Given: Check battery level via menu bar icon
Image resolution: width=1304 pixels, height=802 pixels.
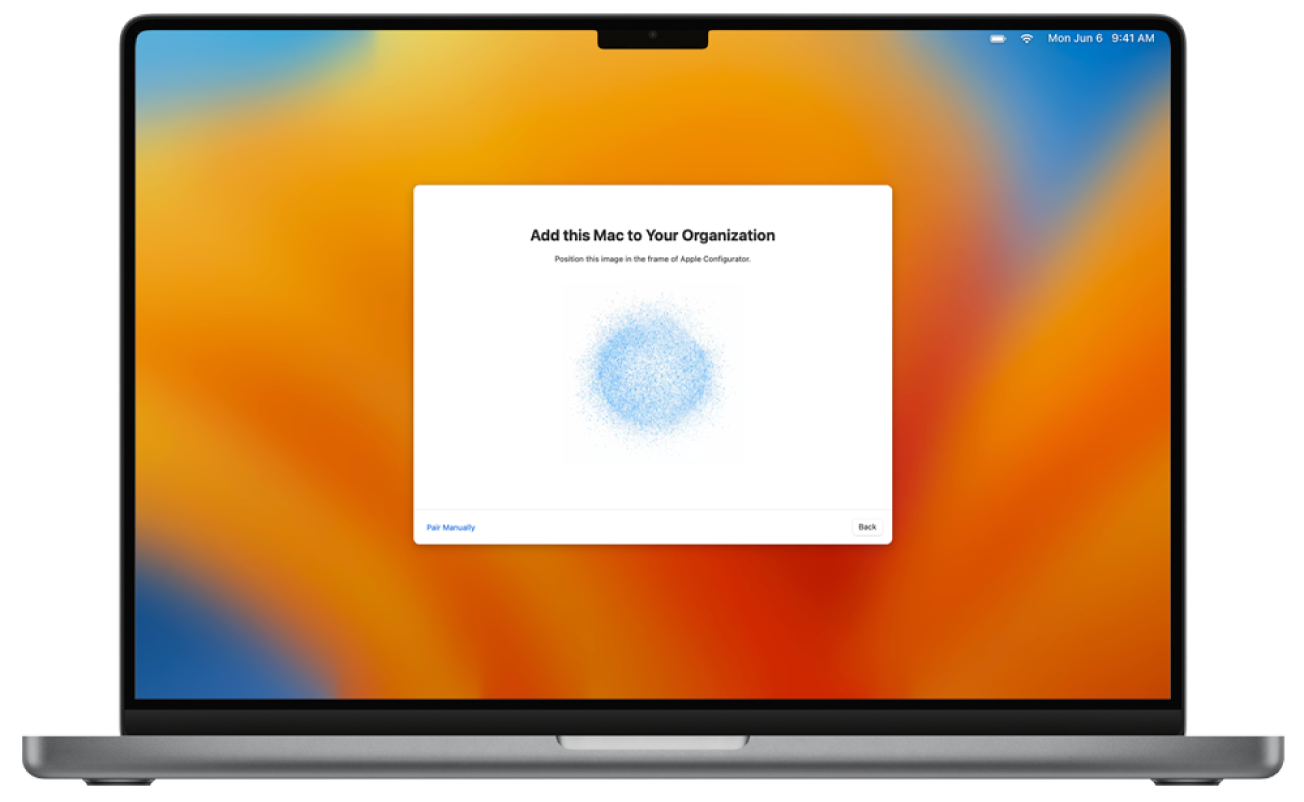Looking at the screenshot, I should point(996,39).
